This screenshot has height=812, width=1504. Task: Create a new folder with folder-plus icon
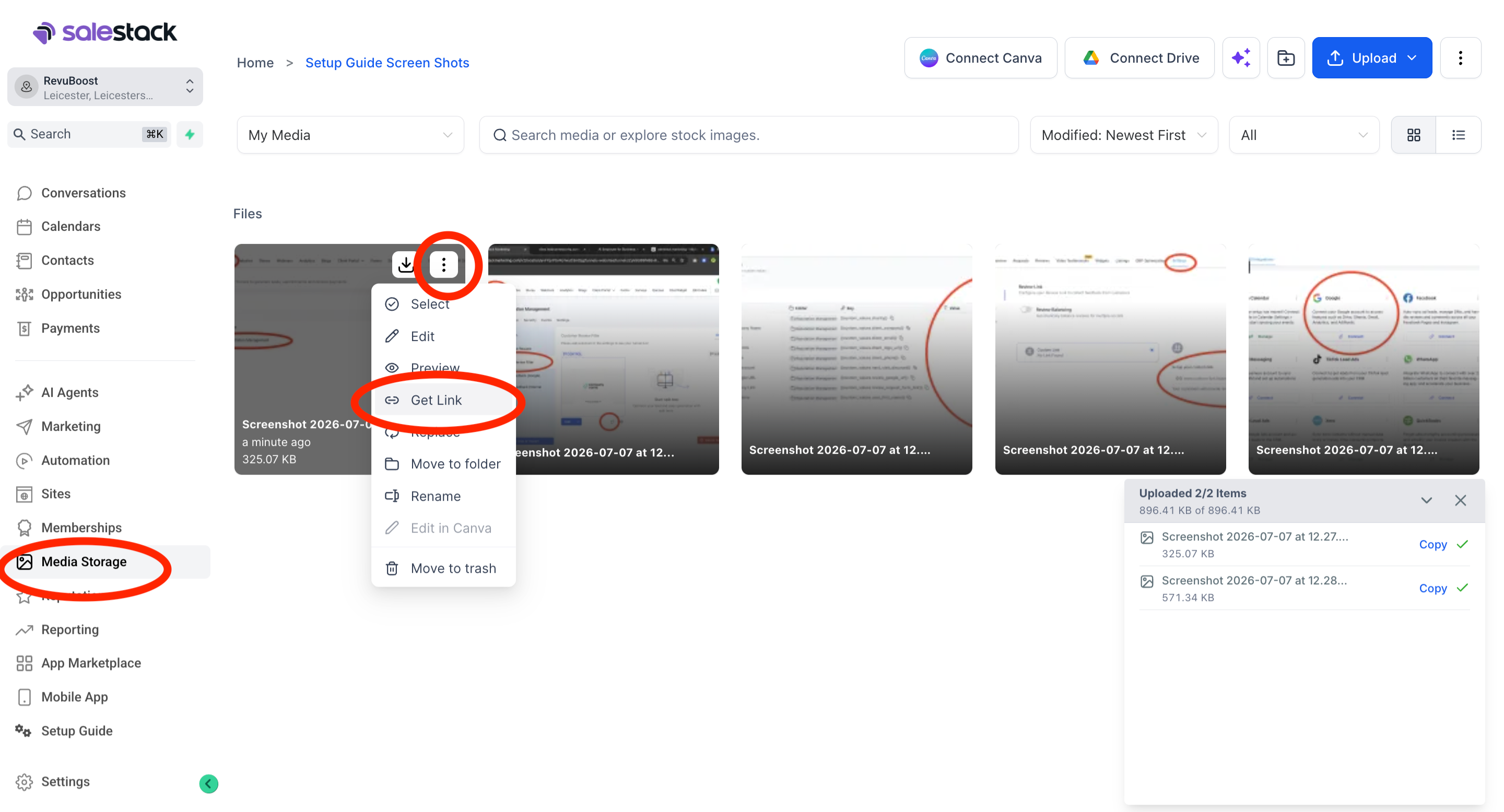[1286, 58]
